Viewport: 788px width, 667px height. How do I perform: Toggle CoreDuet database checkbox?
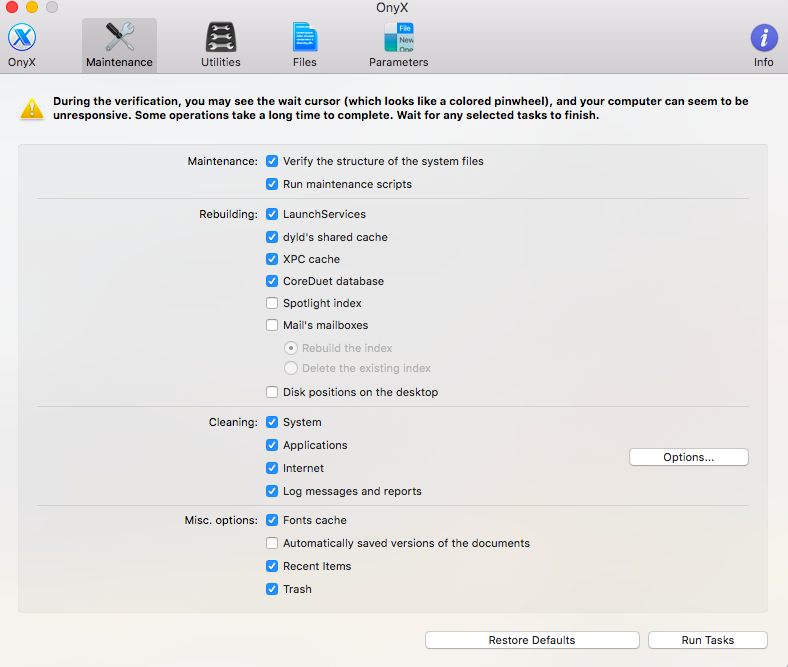(x=272, y=281)
